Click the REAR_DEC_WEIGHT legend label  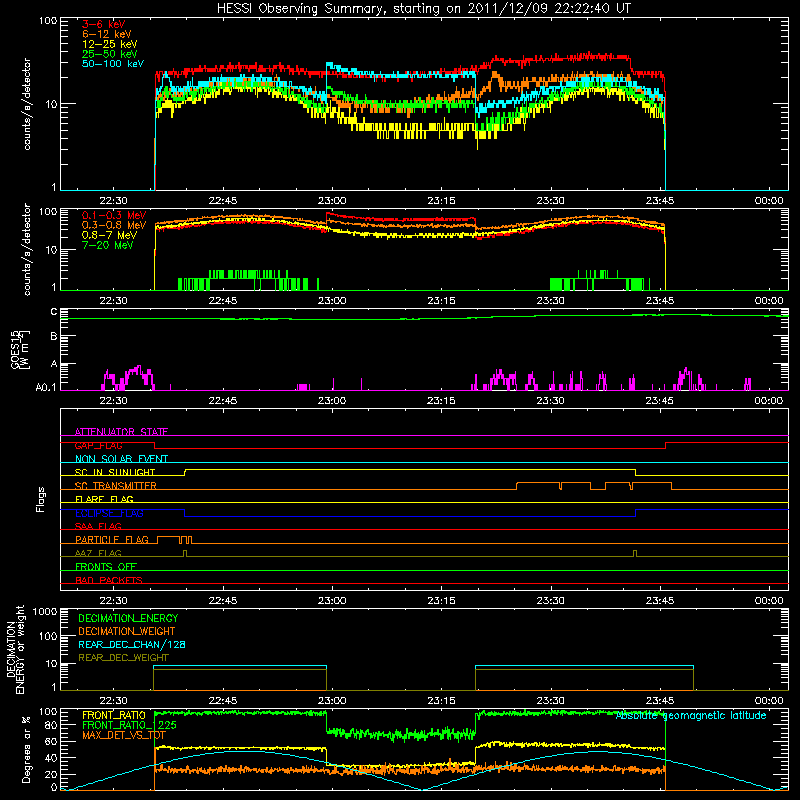[x=123, y=658]
